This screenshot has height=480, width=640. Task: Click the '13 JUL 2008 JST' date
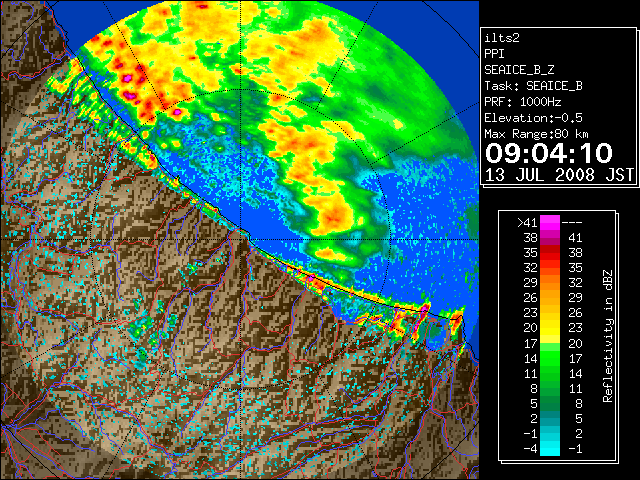(559, 175)
